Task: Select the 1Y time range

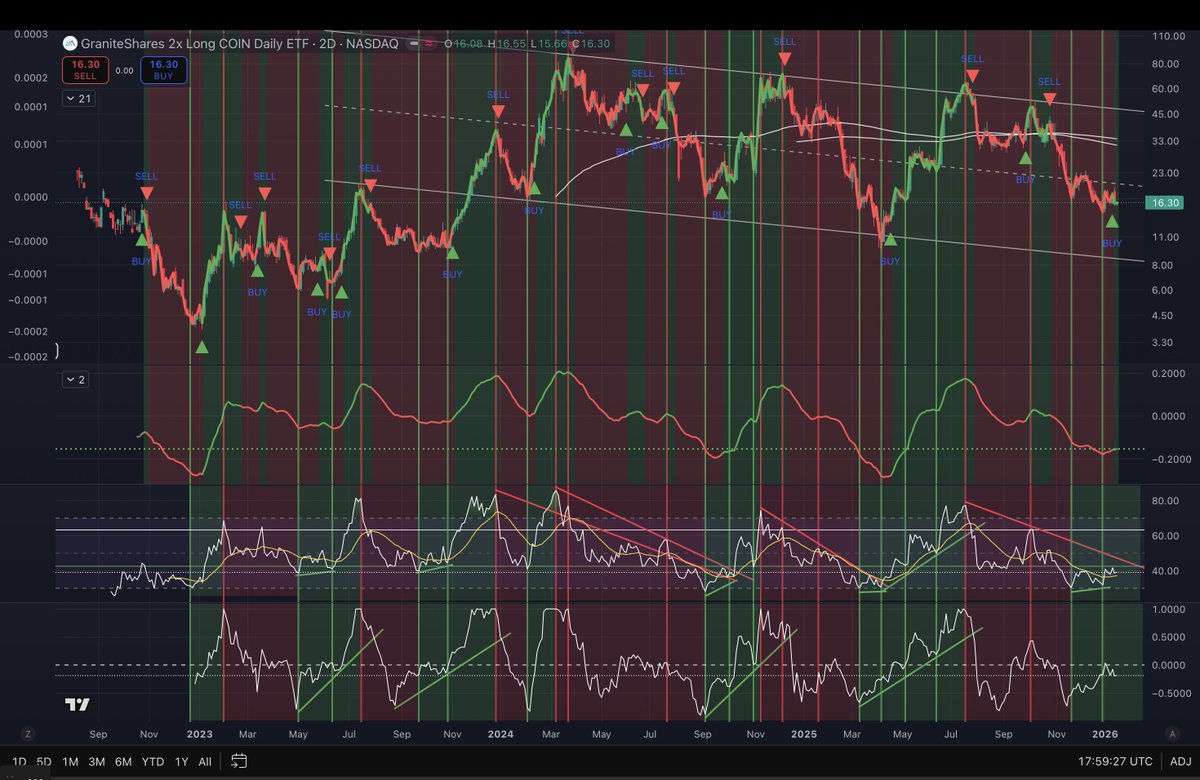Action: tap(180, 762)
